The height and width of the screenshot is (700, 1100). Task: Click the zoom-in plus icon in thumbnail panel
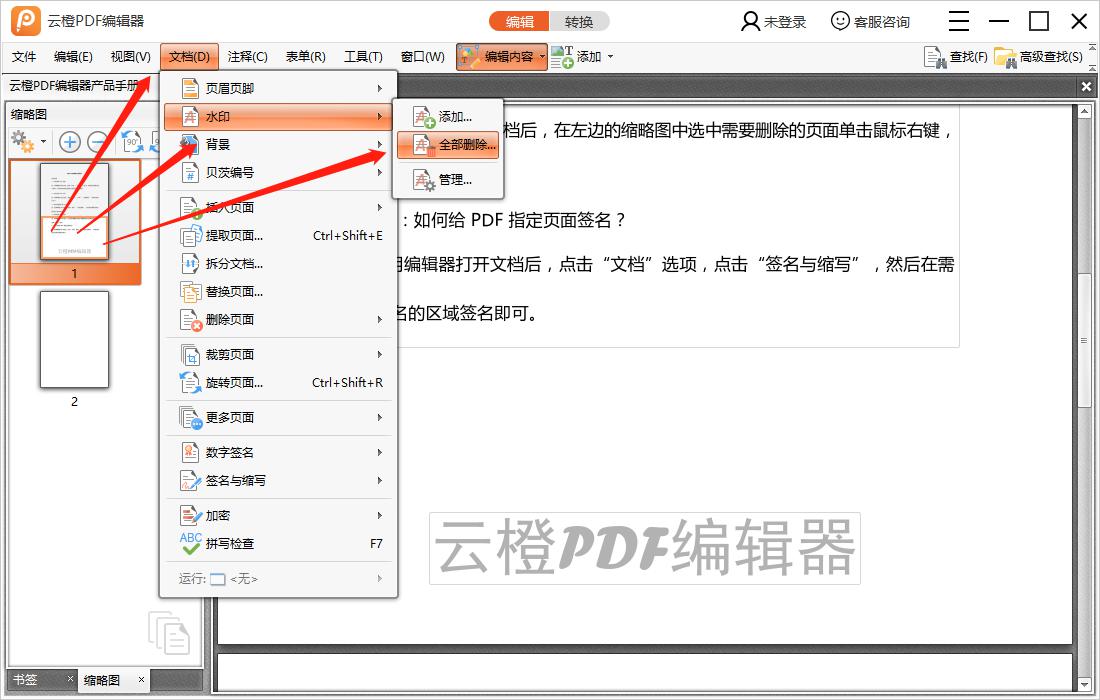pyautogui.click(x=69, y=141)
